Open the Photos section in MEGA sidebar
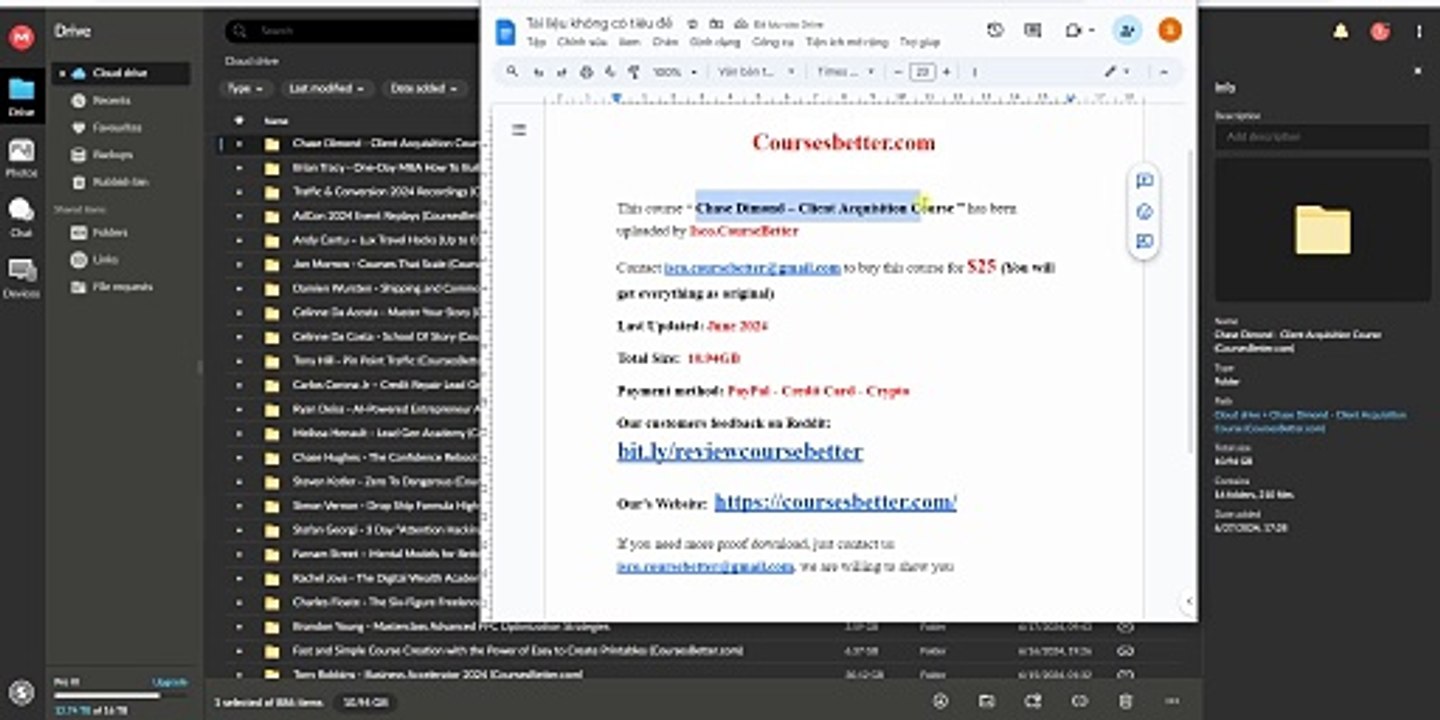 (21, 158)
